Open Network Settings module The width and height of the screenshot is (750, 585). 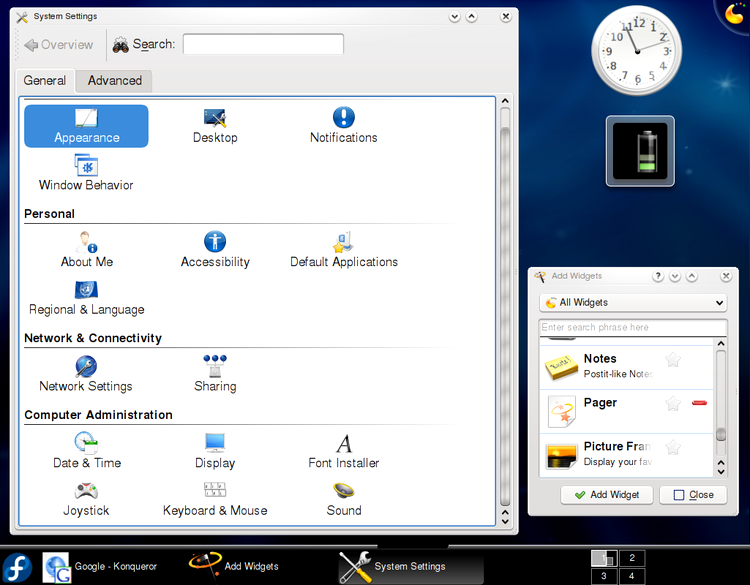point(86,374)
